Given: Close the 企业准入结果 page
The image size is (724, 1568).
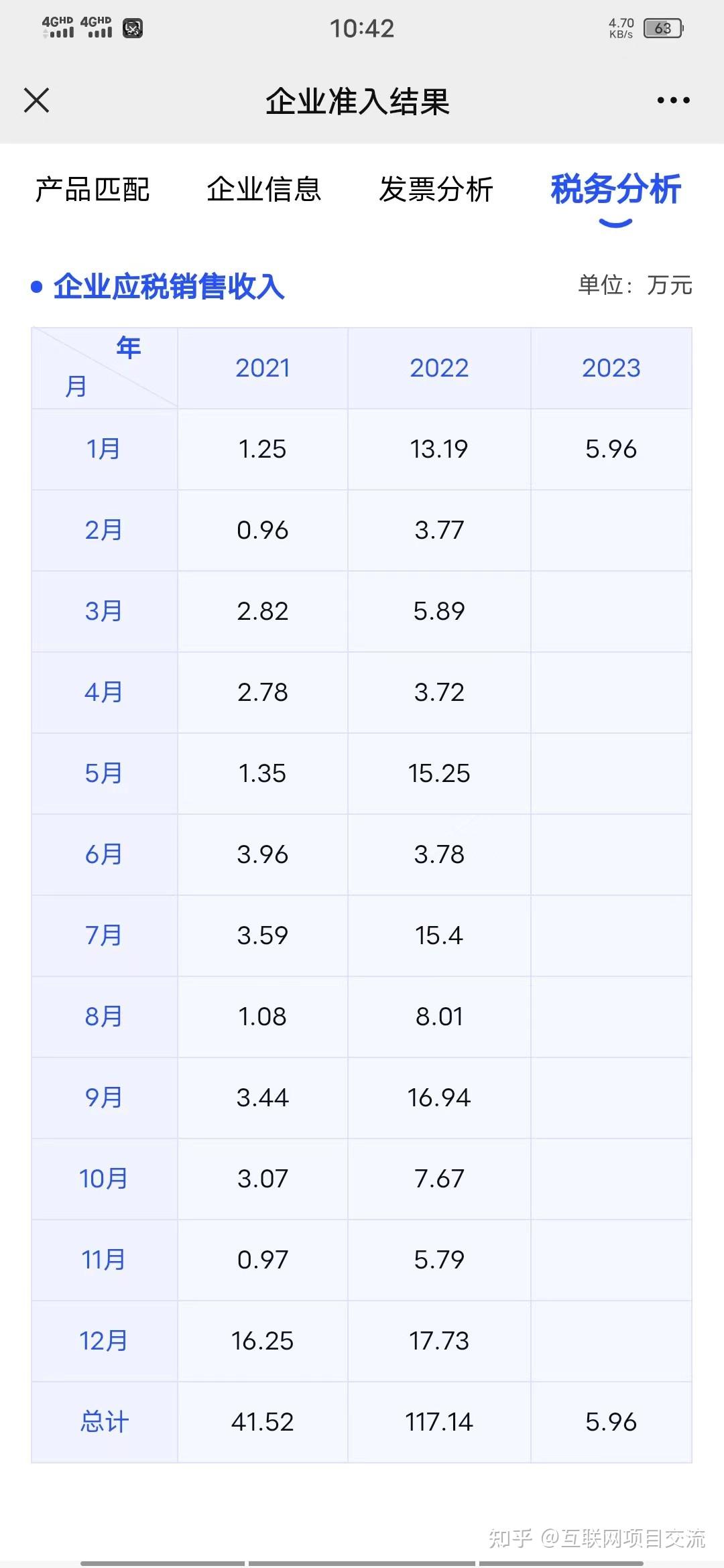Looking at the screenshot, I should click(x=36, y=101).
